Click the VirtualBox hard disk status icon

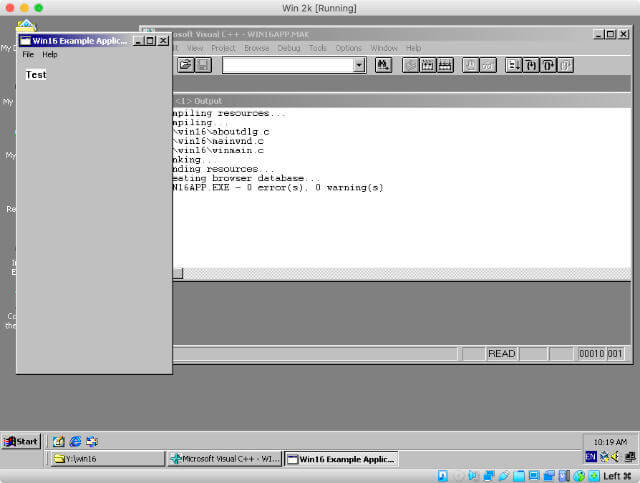[x=443, y=476]
